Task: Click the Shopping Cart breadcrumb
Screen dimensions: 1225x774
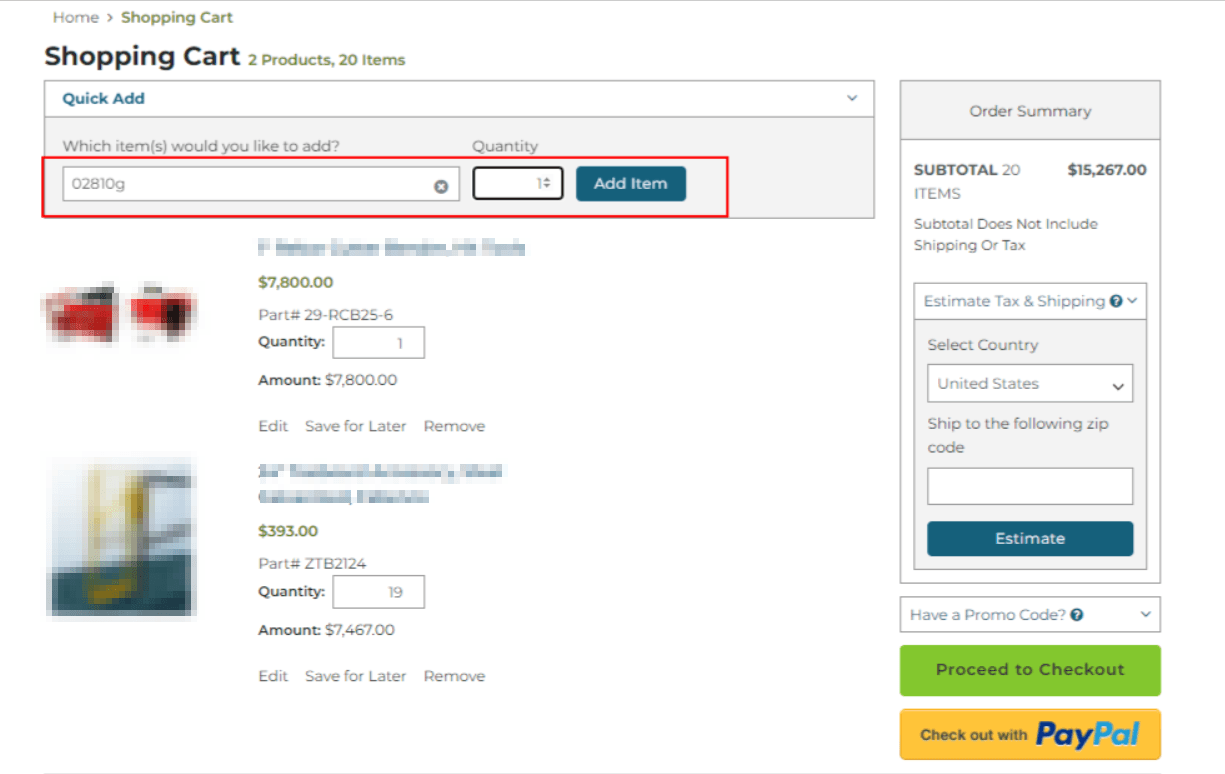Action: 176,17
